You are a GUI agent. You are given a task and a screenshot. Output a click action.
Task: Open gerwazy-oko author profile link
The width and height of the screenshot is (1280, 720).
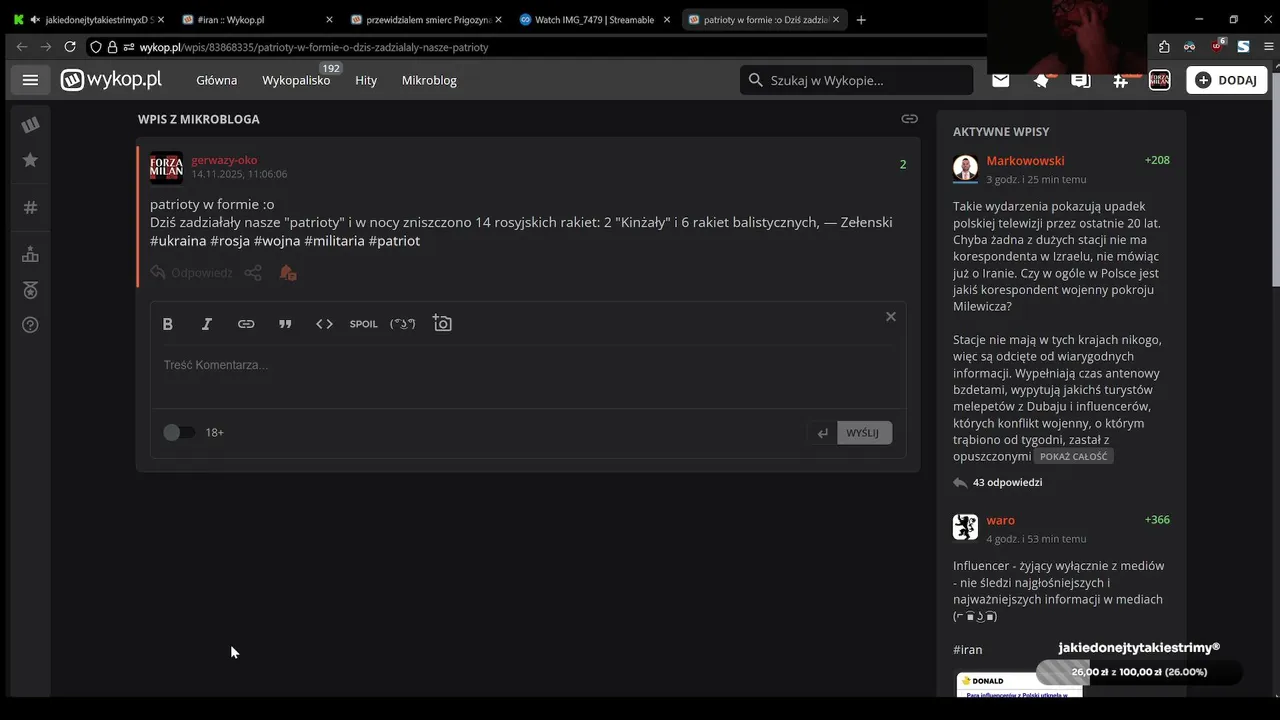click(224, 160)
